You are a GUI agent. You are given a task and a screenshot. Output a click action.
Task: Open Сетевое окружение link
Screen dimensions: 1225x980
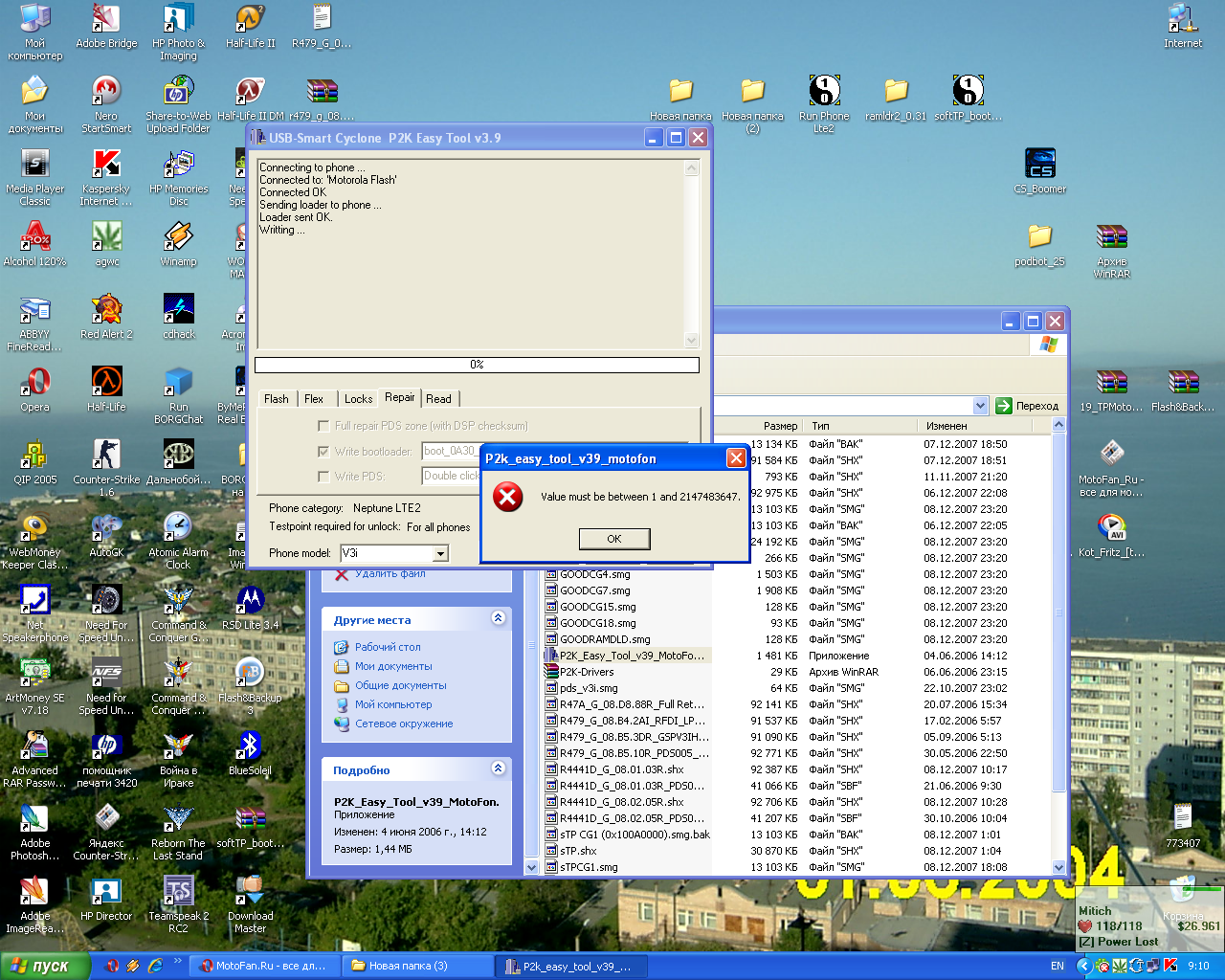[x=404, y=724]
